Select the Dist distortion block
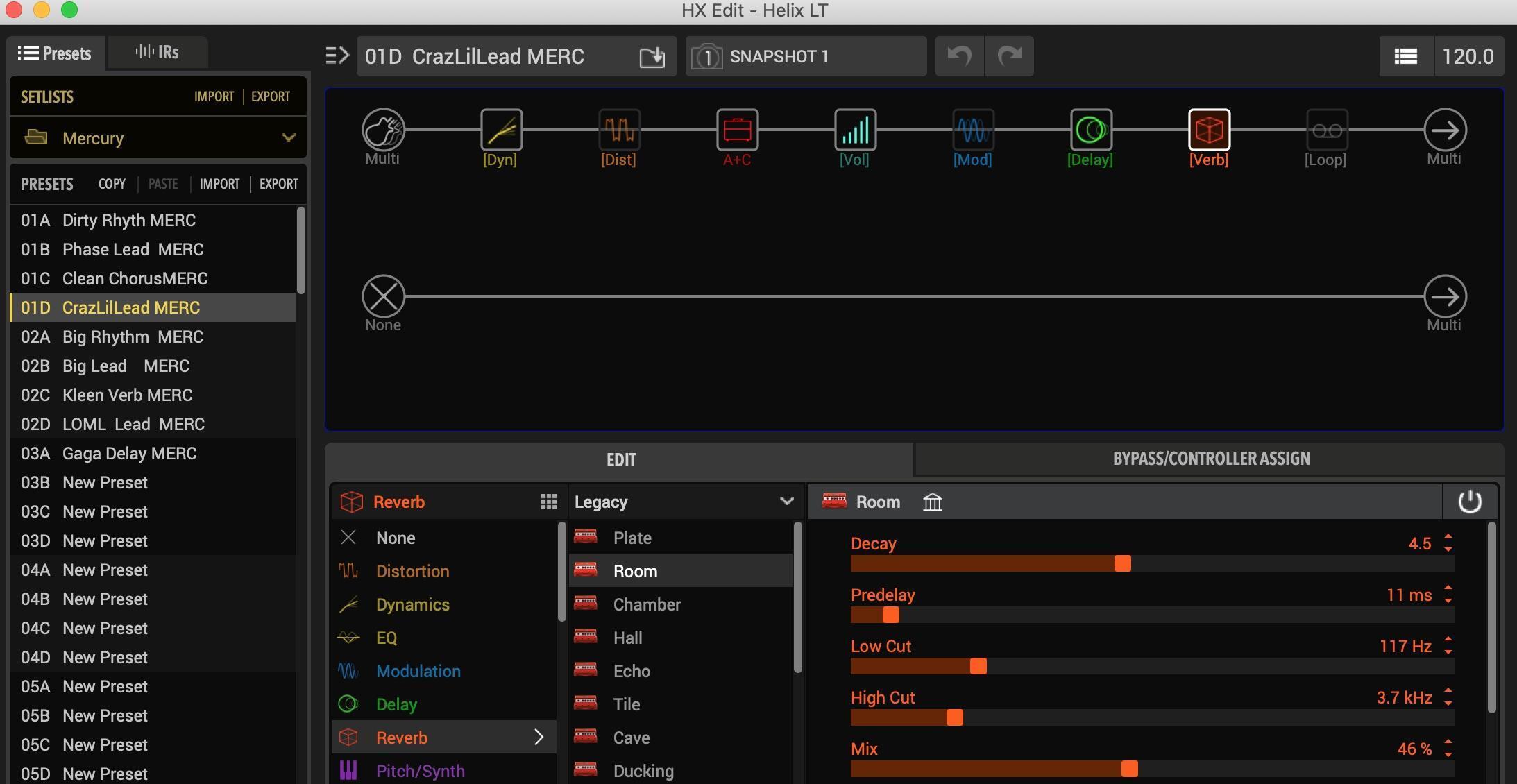This screenshot has width=1517, height=784. 619,130
